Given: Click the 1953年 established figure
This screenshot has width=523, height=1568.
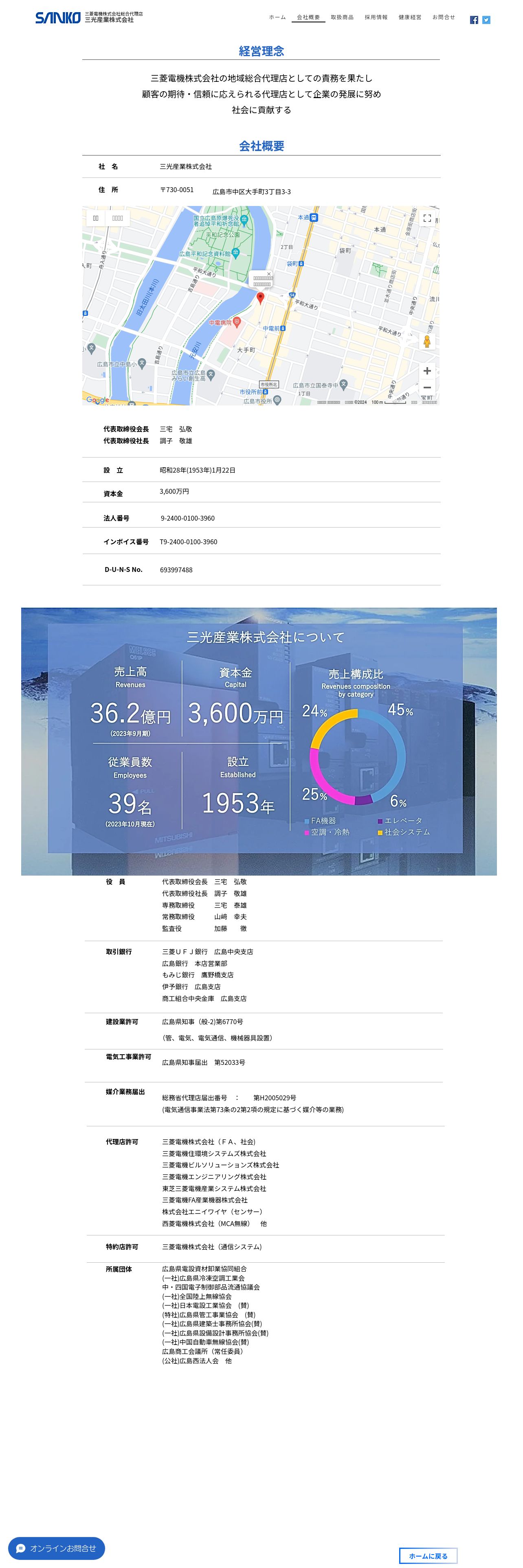Looking at the screenshot, I should [238, 804].
